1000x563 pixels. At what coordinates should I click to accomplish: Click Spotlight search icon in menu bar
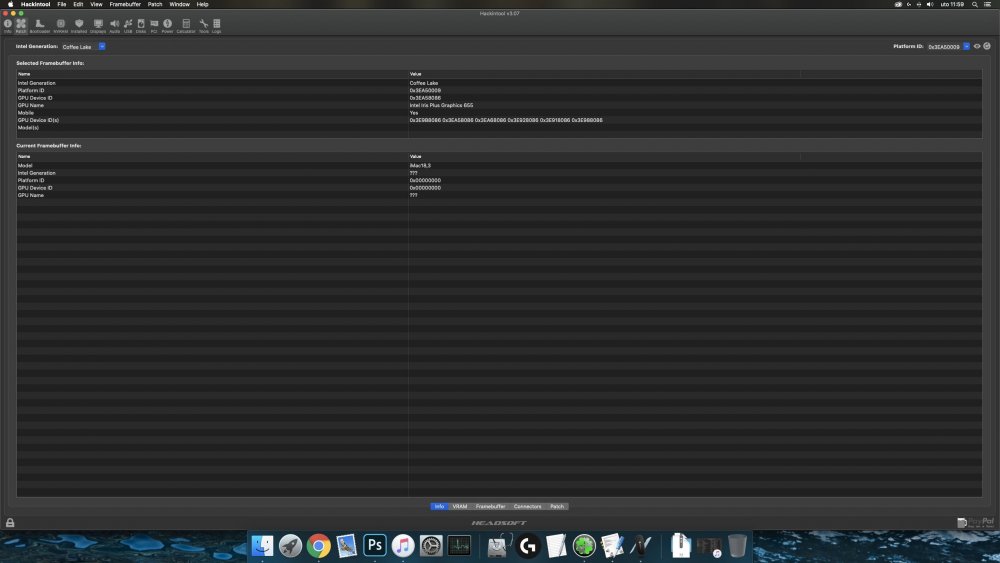pyautogui.click(x=974, y=4)
